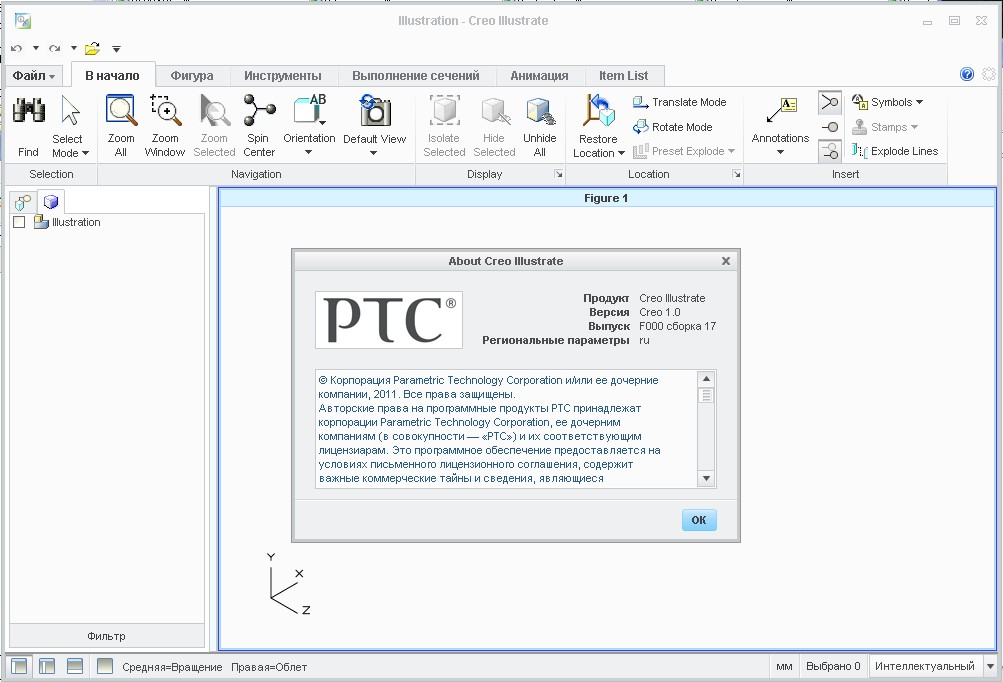Click the copyright text scroll-down arrow
The height and width of the screenshot is (682, 1003).
pos(707,478)
